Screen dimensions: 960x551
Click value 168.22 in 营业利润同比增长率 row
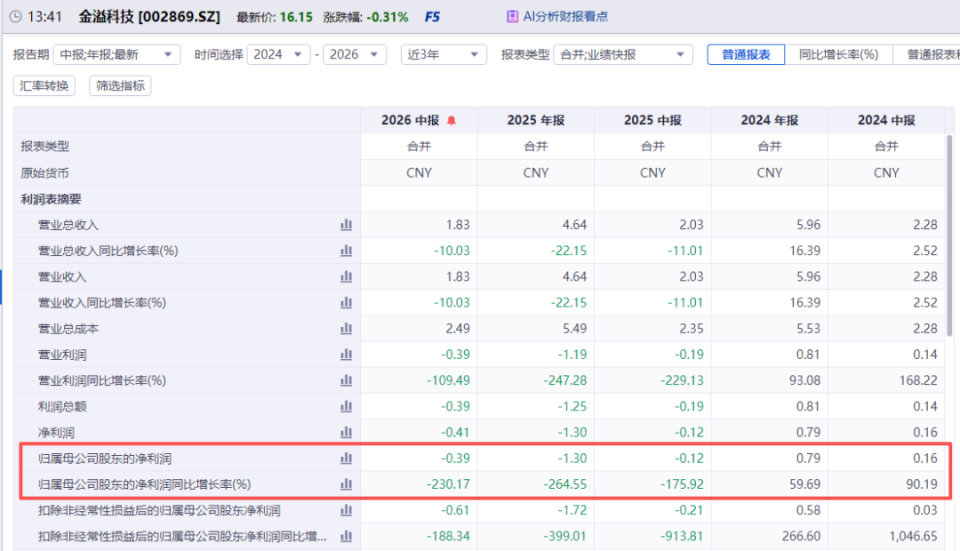coord(918,380)
